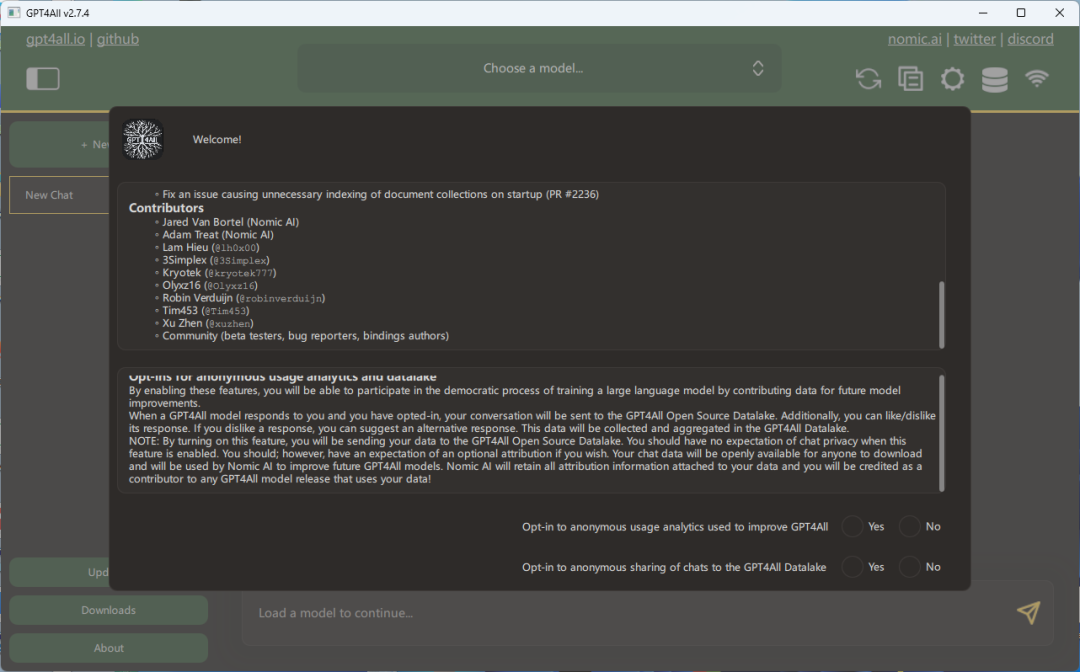Open the twitter link
Image resolution: width=1080 pixels, height=672 pixels.
pos(975,39)
